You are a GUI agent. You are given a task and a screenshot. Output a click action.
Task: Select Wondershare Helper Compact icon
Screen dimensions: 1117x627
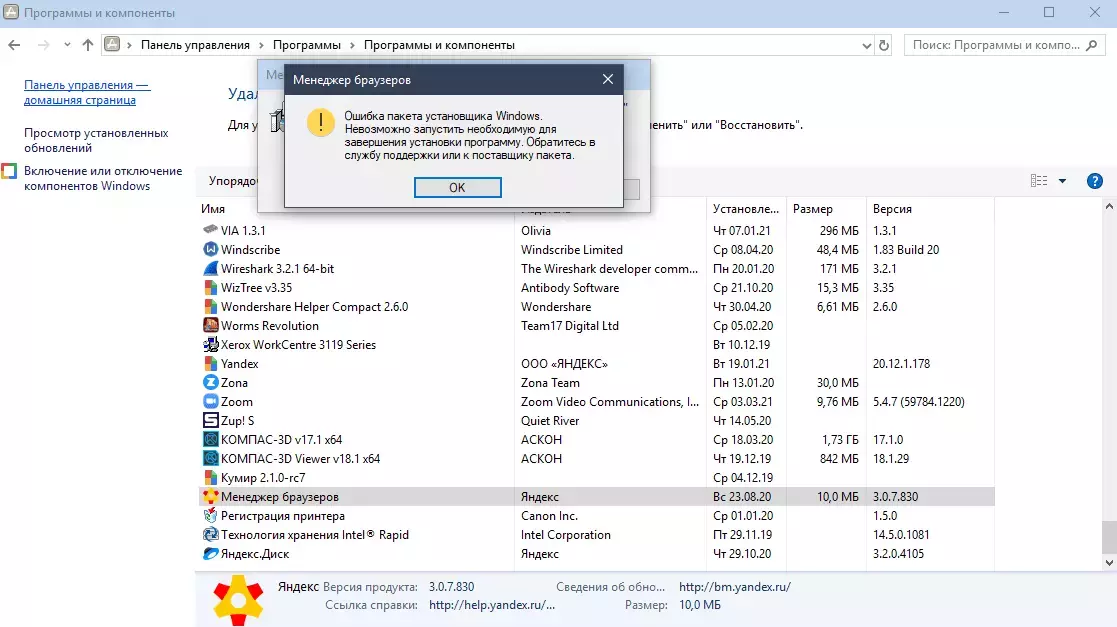tap(210, 306)
